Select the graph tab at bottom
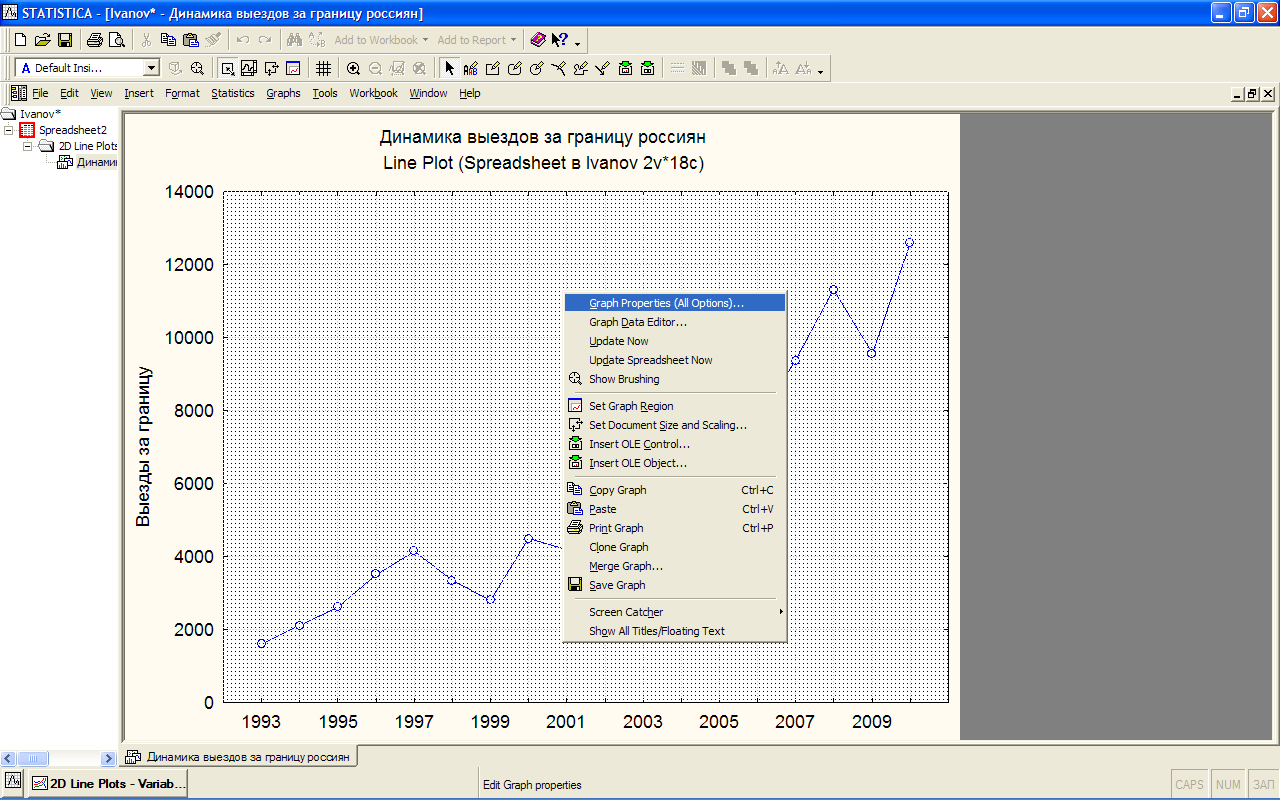The image size is (1280, 800). [238, 757]
